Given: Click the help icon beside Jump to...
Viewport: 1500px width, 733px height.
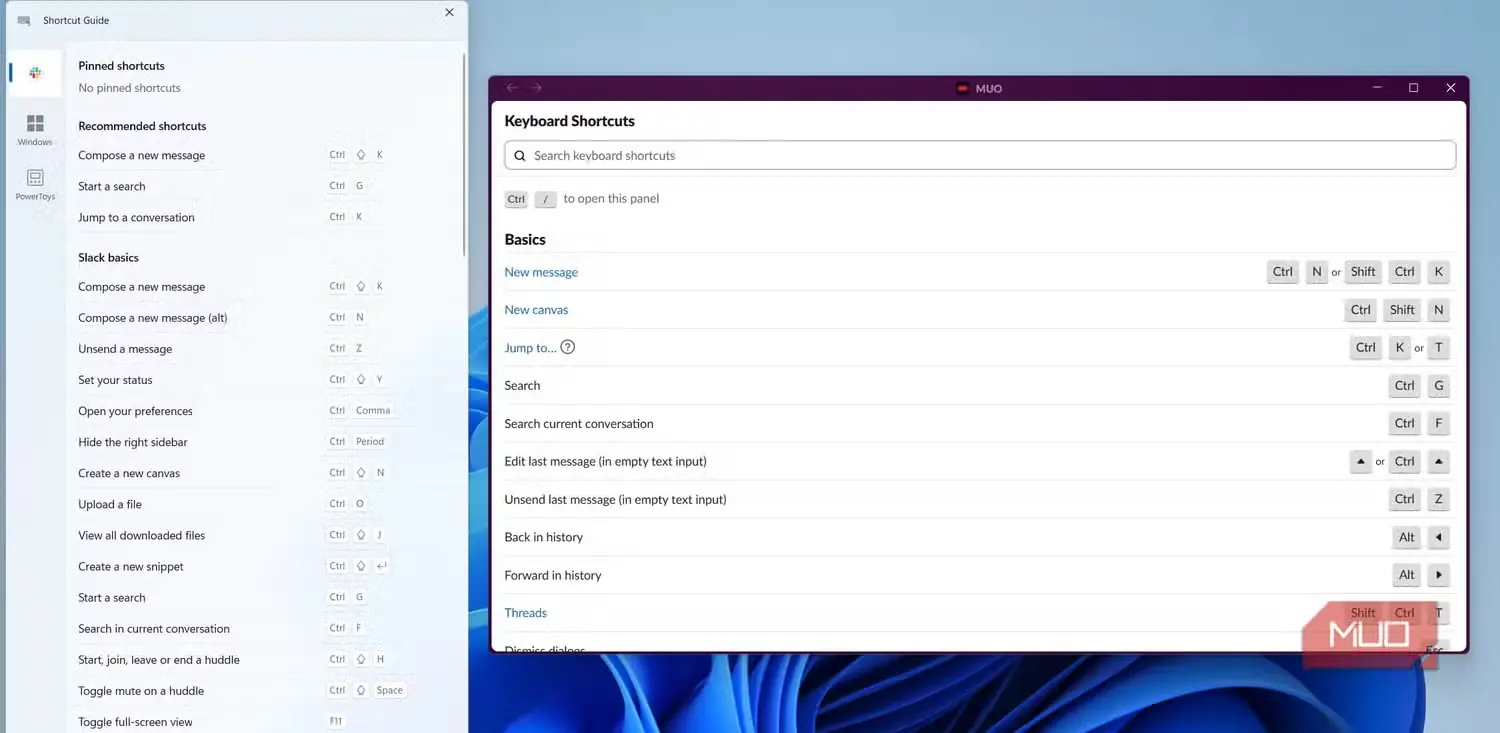Looking at the screenshot, I should click(x=568, y=348).
